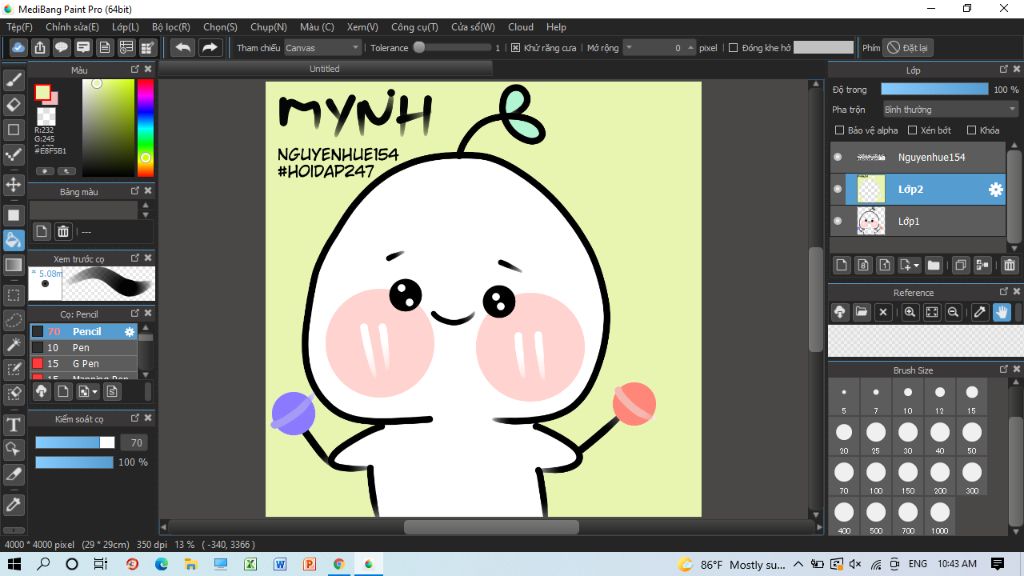Open the Chỉnh sửa(E) menu
Screen dimensions: 1024x576
click(x=72, y=27)
